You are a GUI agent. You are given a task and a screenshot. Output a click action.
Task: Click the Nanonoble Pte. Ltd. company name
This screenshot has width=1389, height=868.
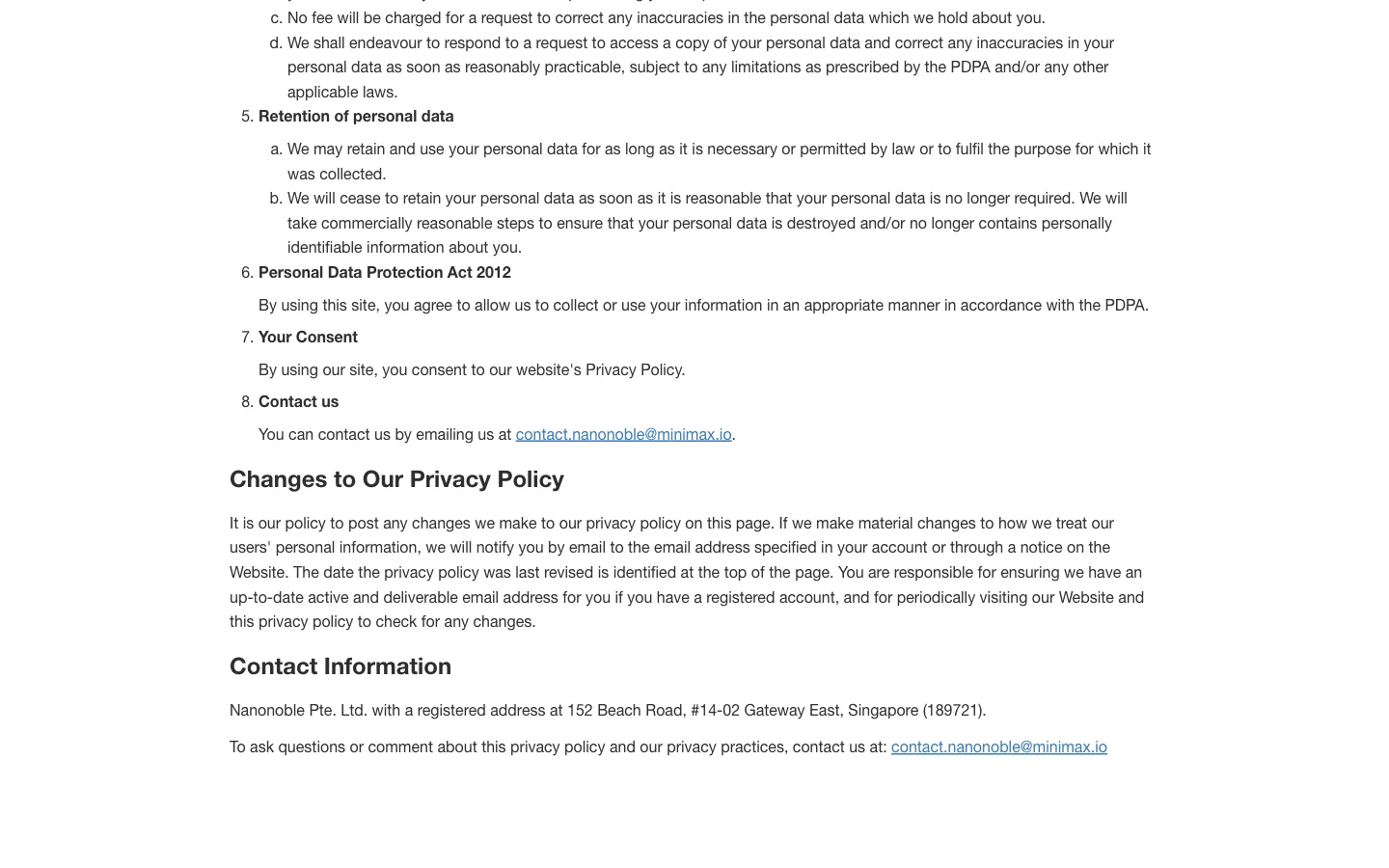[x=298, y=710]
